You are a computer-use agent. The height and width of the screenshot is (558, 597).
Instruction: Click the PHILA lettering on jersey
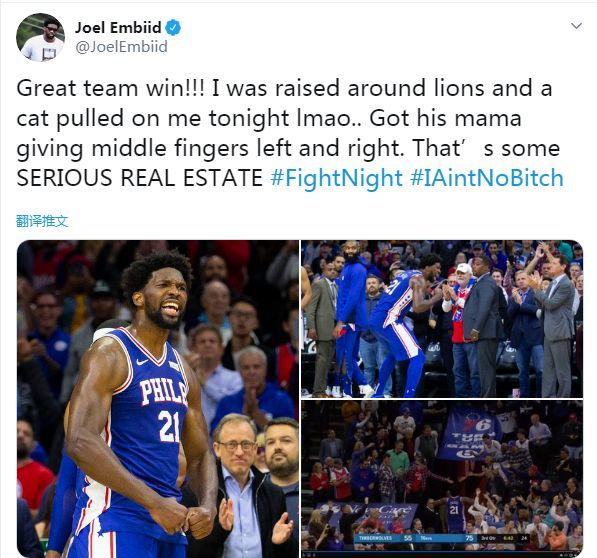[164, 392]
